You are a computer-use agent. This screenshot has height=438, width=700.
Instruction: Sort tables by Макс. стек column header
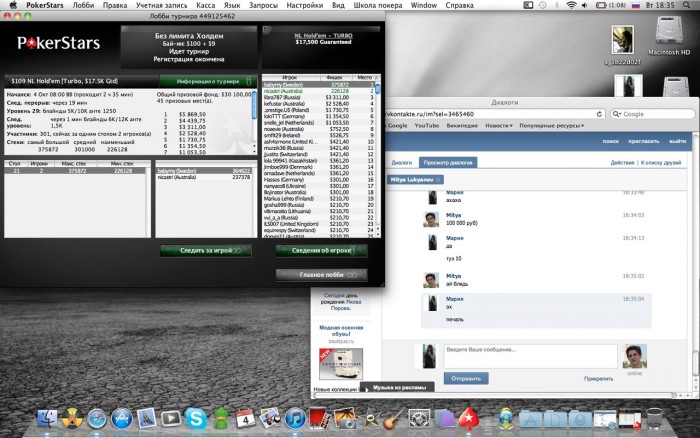click(x=74, y=164)
